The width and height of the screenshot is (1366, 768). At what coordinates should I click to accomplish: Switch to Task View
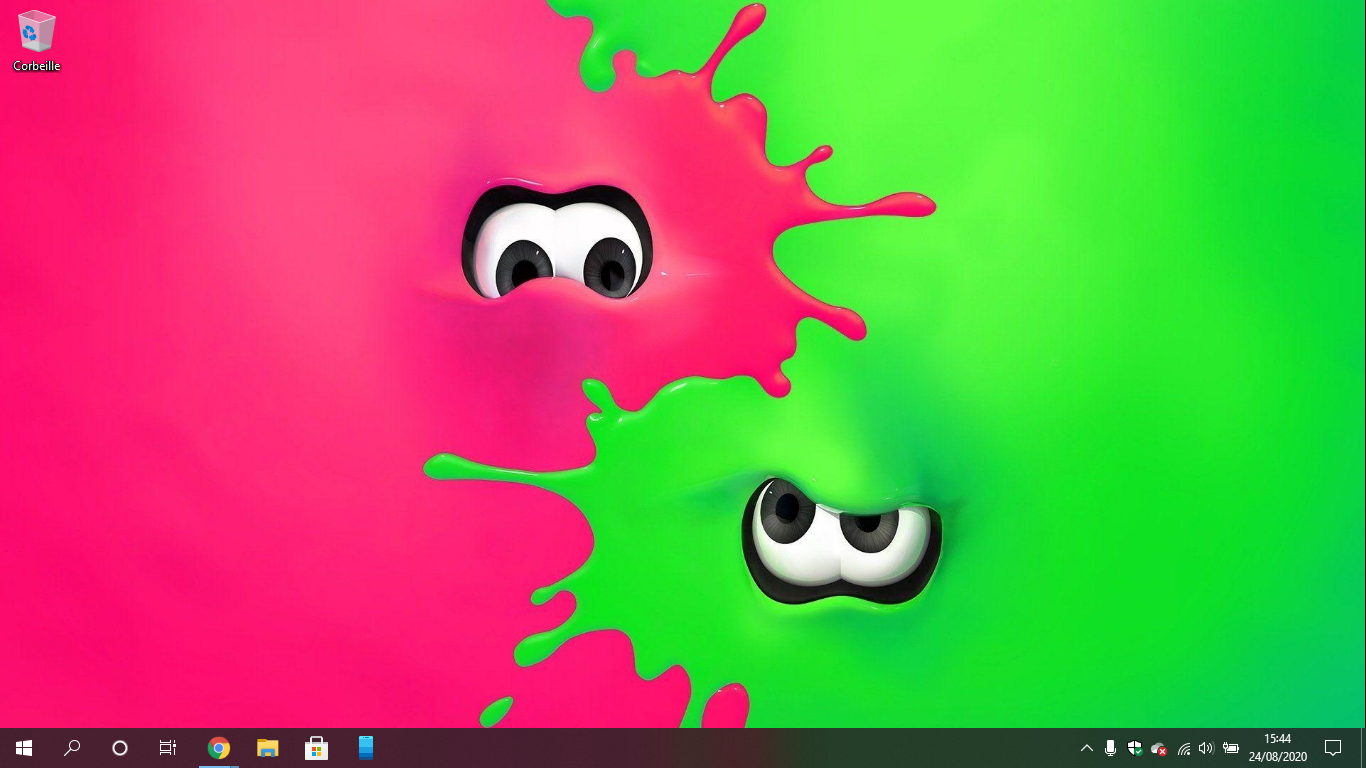[x=167, y=747]
